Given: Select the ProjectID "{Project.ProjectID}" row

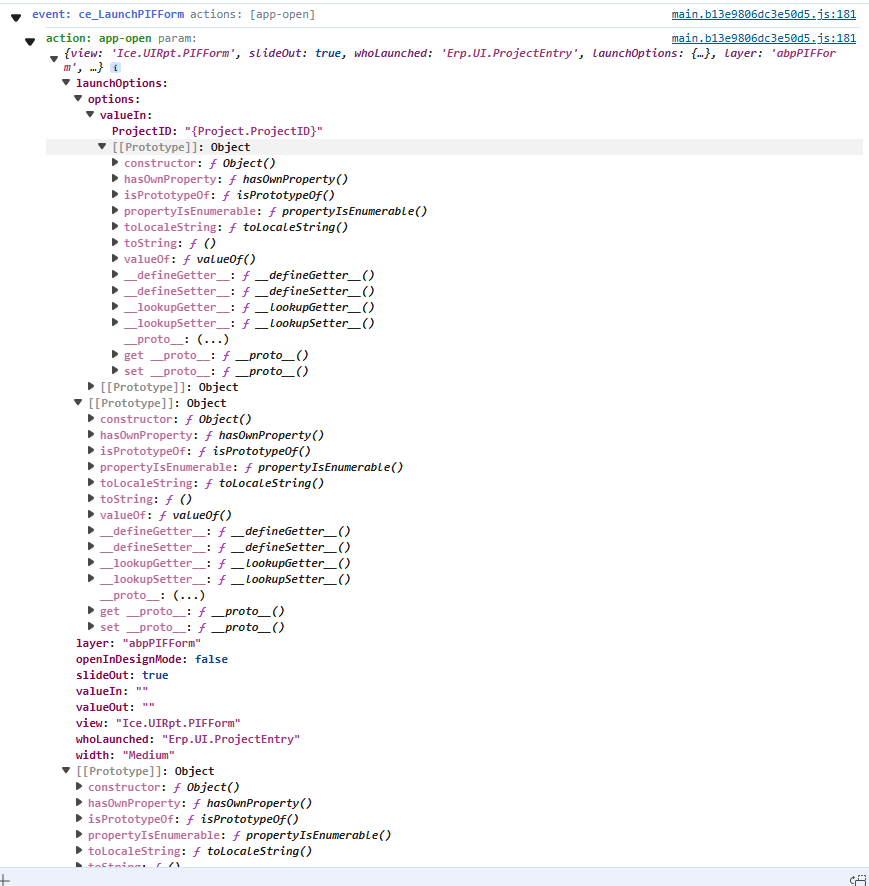Looking at the screenshot, I should click(217, 131).
